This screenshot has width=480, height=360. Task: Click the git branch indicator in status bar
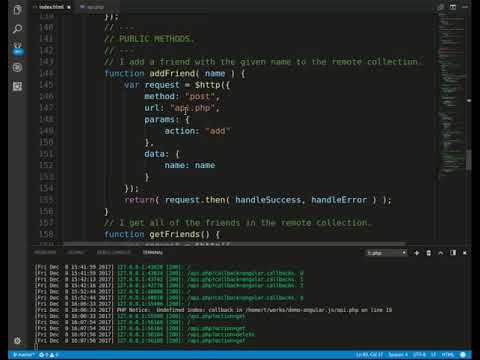pos(23,355)
